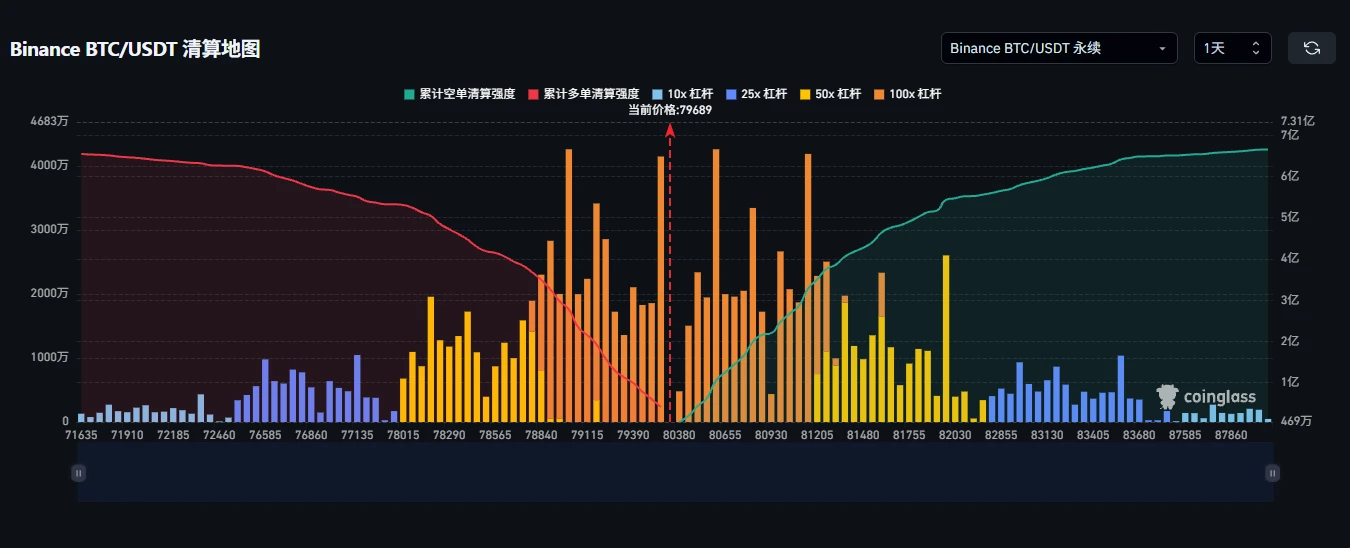Click the Binance BTC/USDT 清算地图 title
Viewport: 1350px width, 548px height.
135,49
